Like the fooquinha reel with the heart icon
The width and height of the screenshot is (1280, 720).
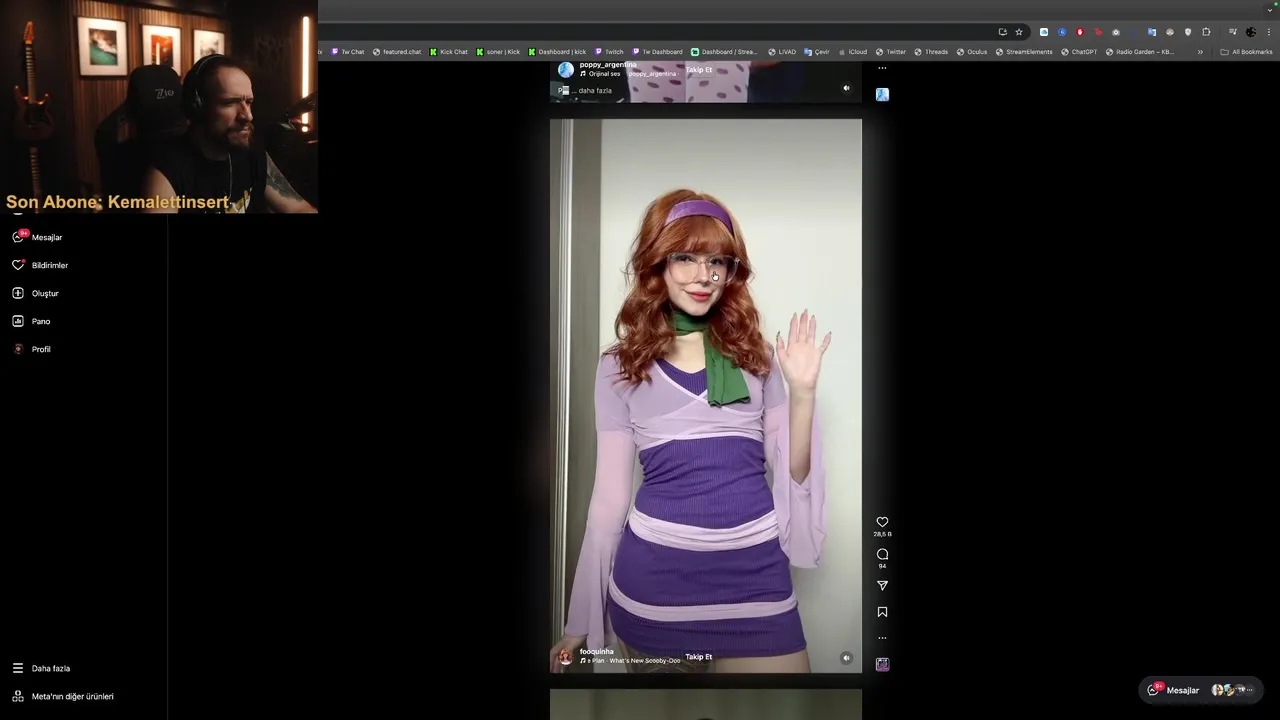point(882,522)
